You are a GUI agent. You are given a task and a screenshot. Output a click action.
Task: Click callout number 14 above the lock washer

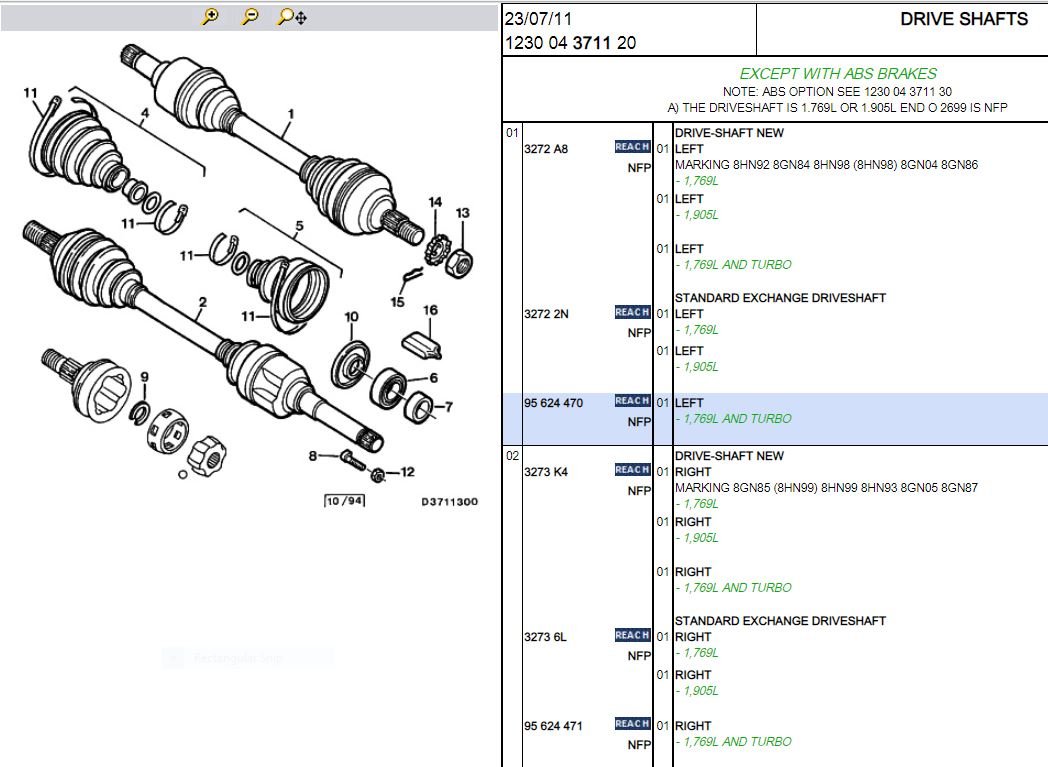pyautogui.click(x=435, y=202)
